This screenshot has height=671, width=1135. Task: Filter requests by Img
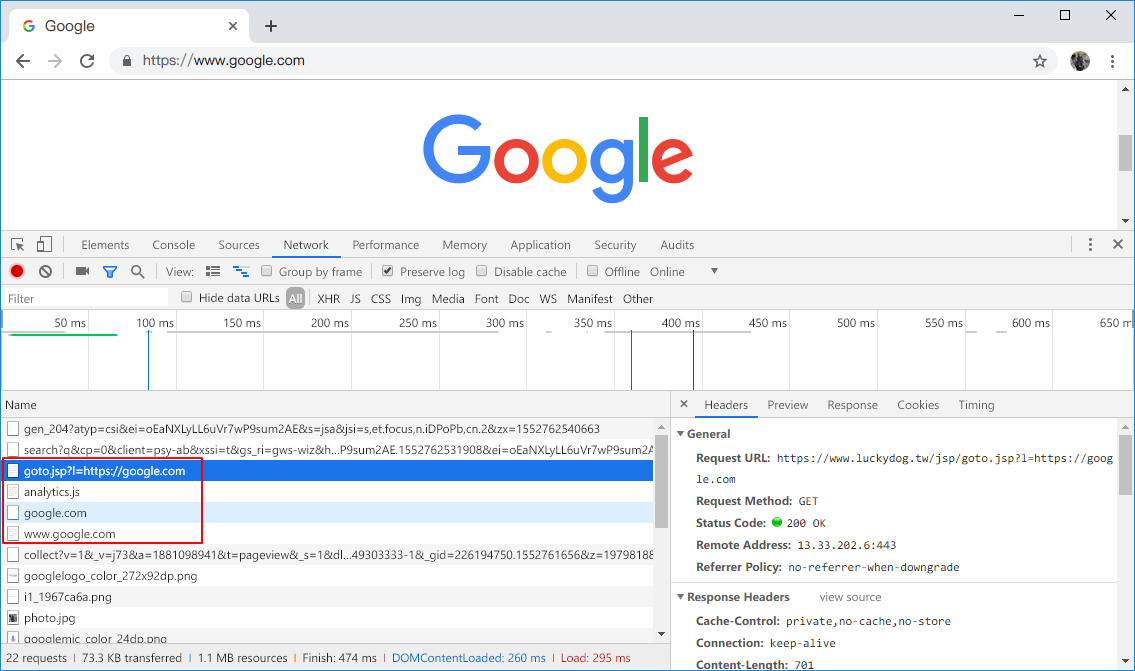pos(410,298)
